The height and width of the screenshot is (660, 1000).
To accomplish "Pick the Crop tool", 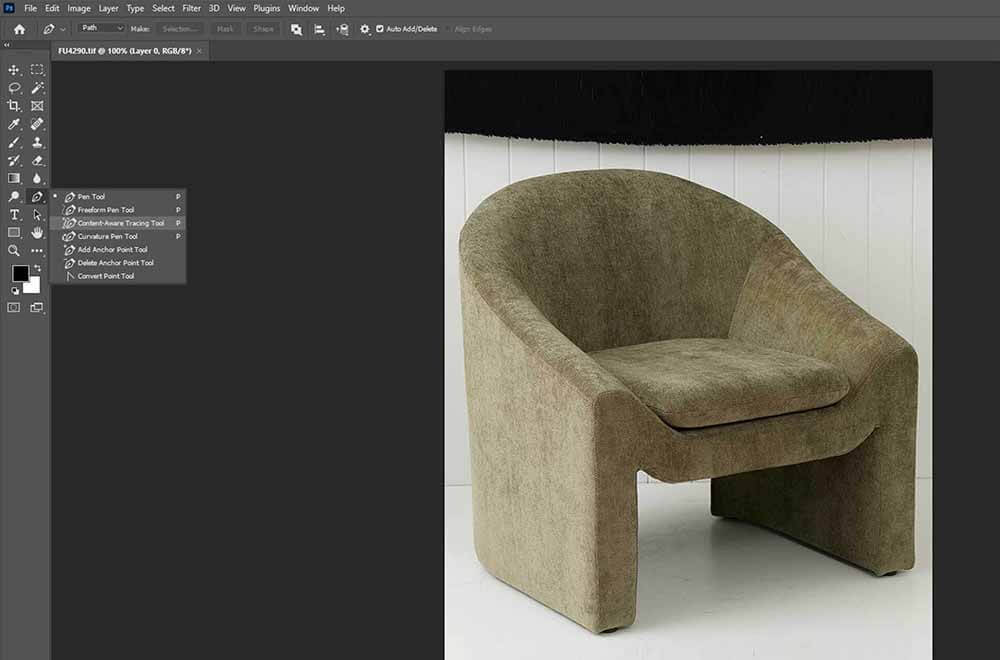I will point(13,106).
